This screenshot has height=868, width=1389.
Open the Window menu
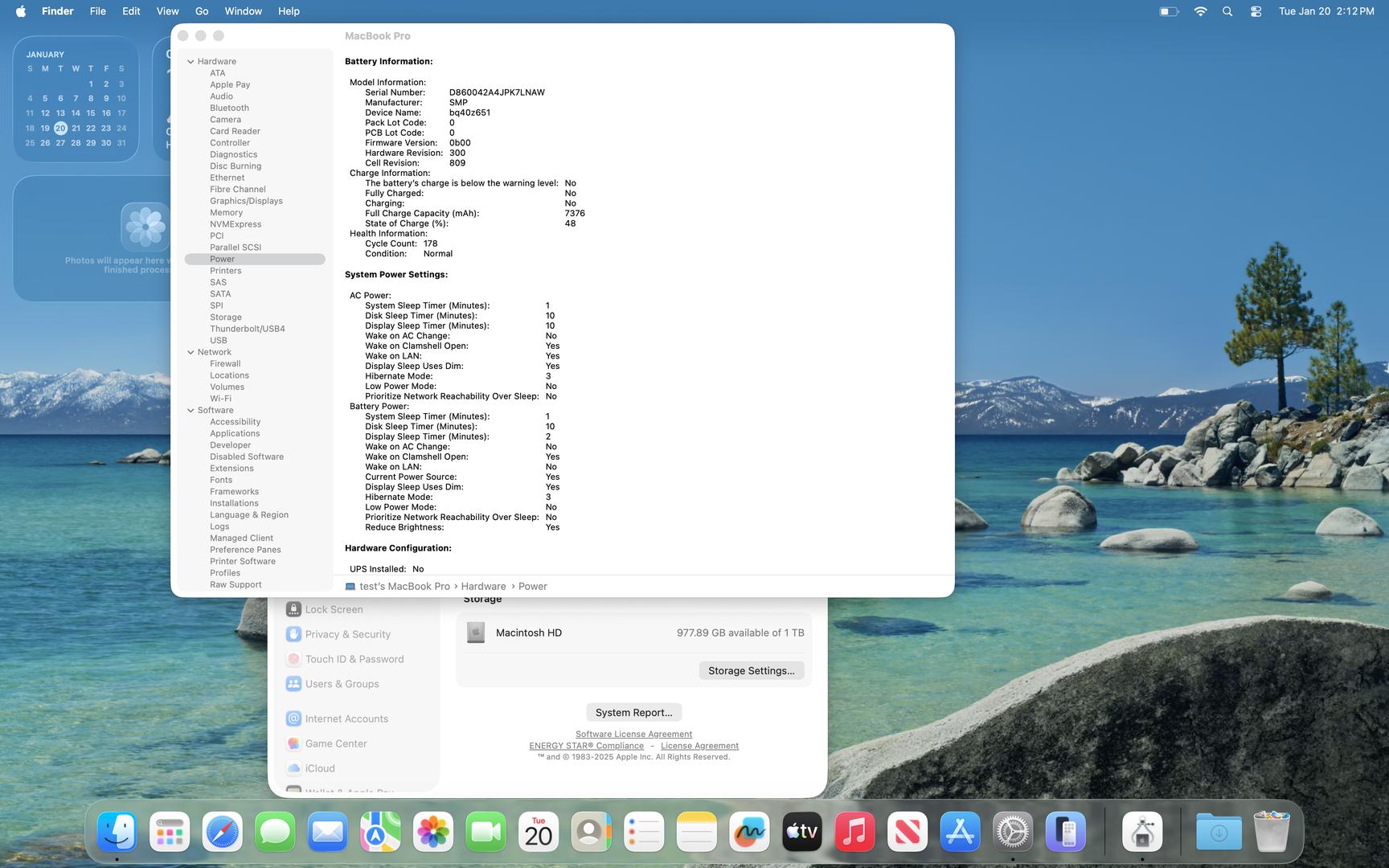point(243,11)
